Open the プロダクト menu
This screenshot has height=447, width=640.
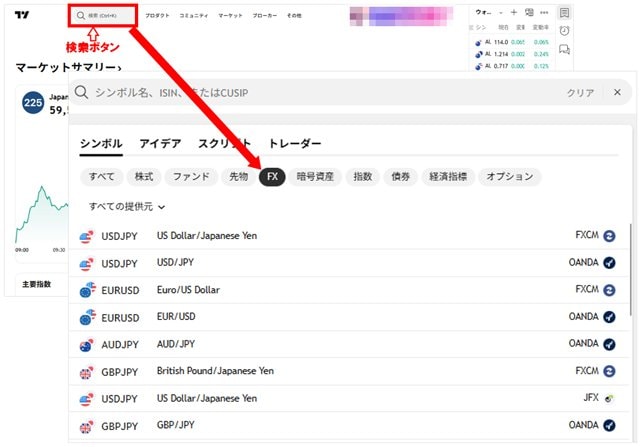157,16
